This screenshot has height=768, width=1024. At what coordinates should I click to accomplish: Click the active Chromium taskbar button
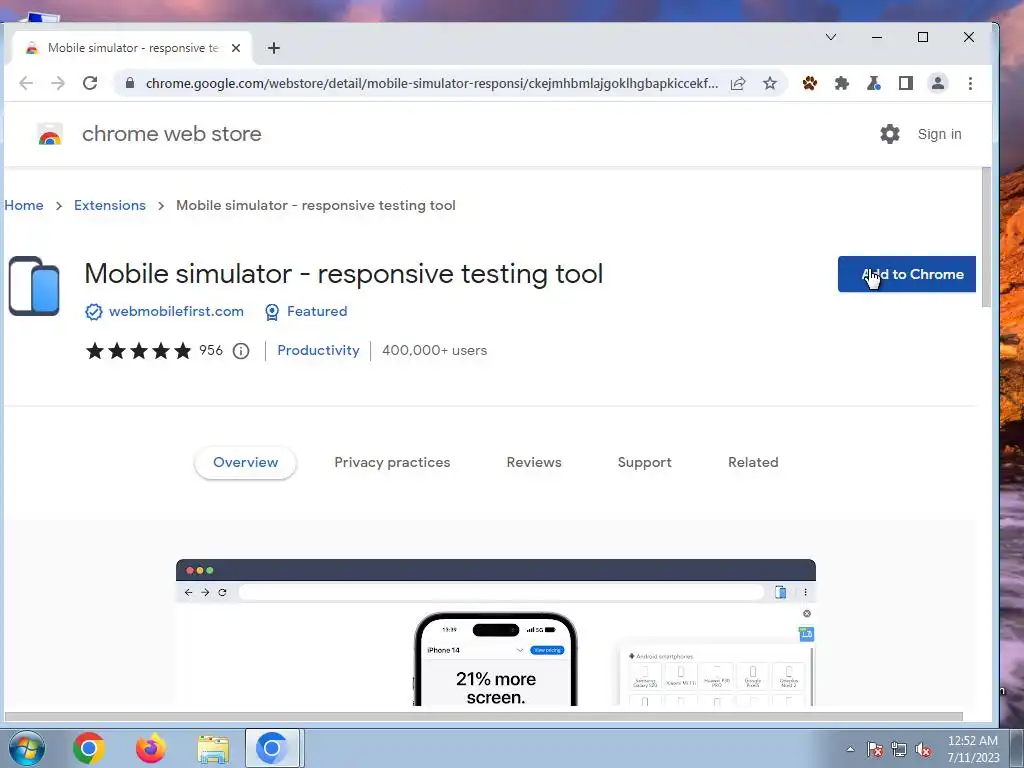272,748
